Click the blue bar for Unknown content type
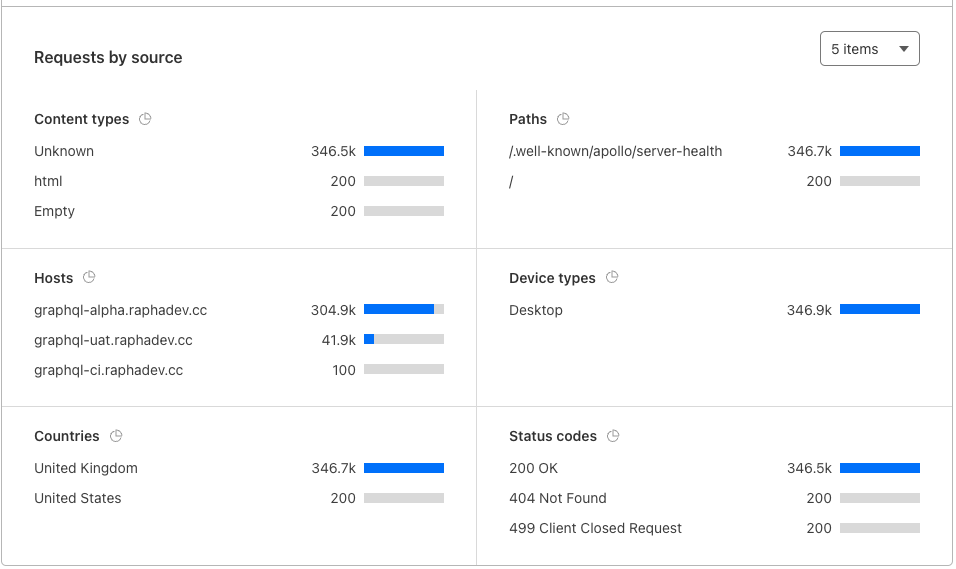Image resolution: width=956 pixels, height=569 pixels. 404,151
